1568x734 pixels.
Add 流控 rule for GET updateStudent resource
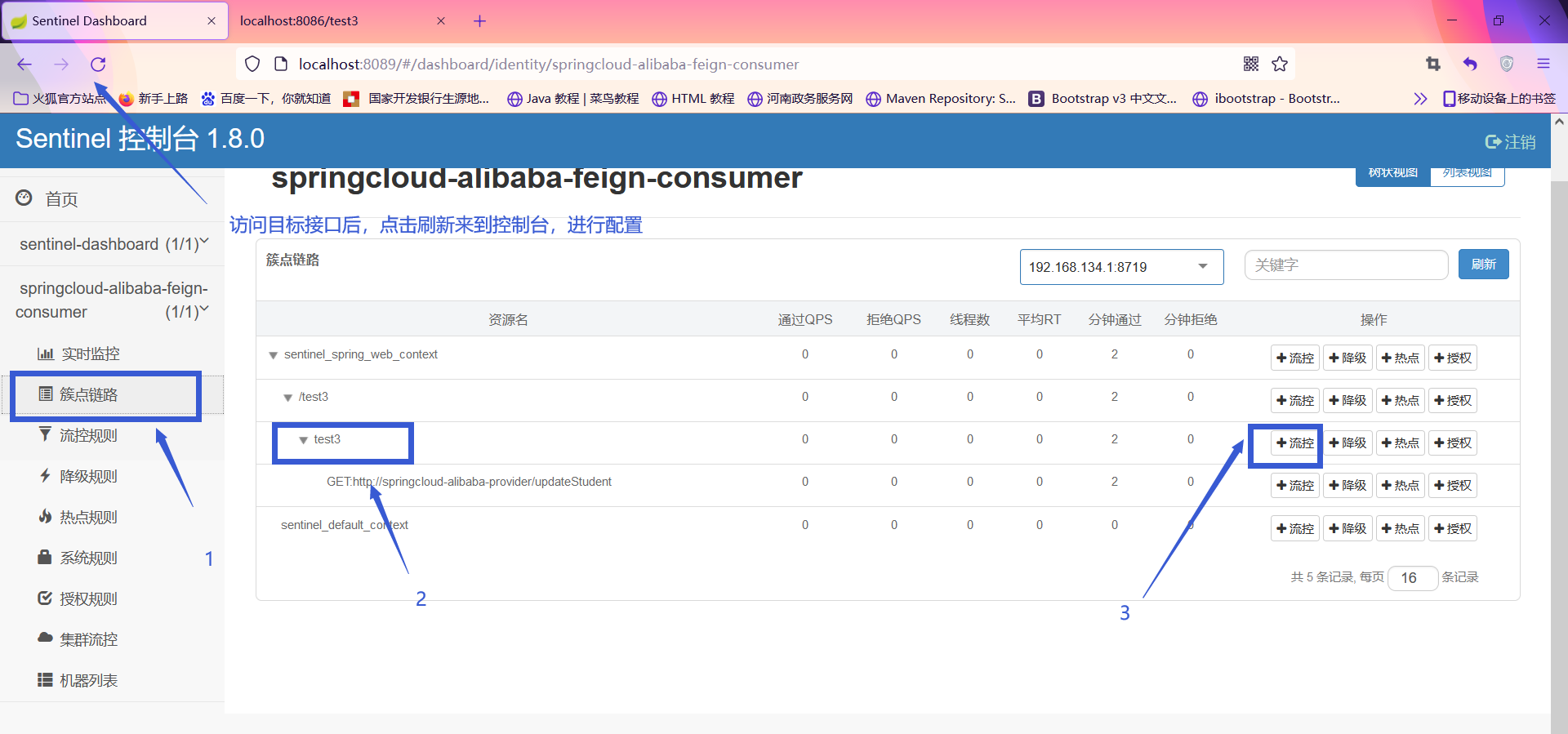pos(1295,485)
